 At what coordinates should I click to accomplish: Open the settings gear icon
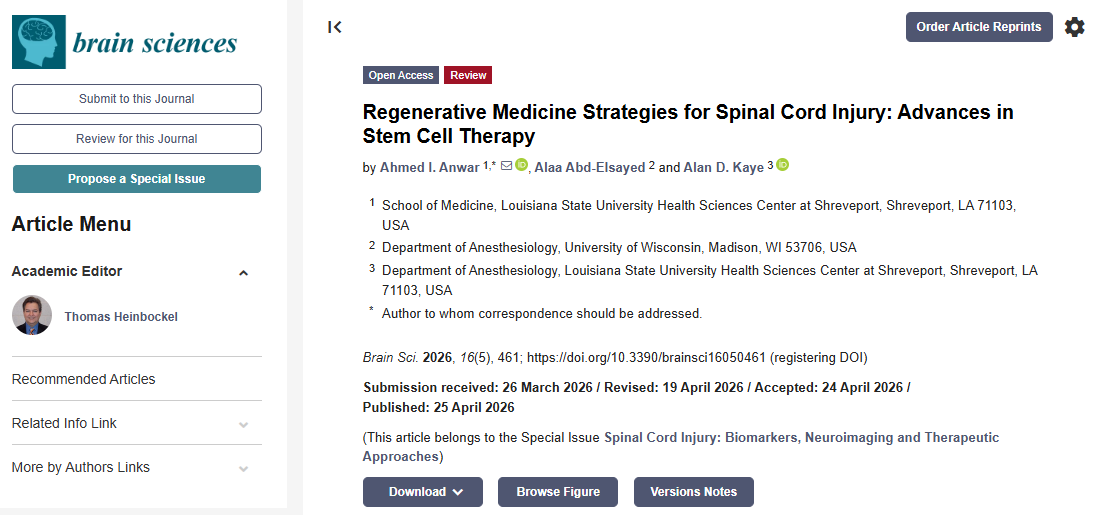coord(1074,27)
